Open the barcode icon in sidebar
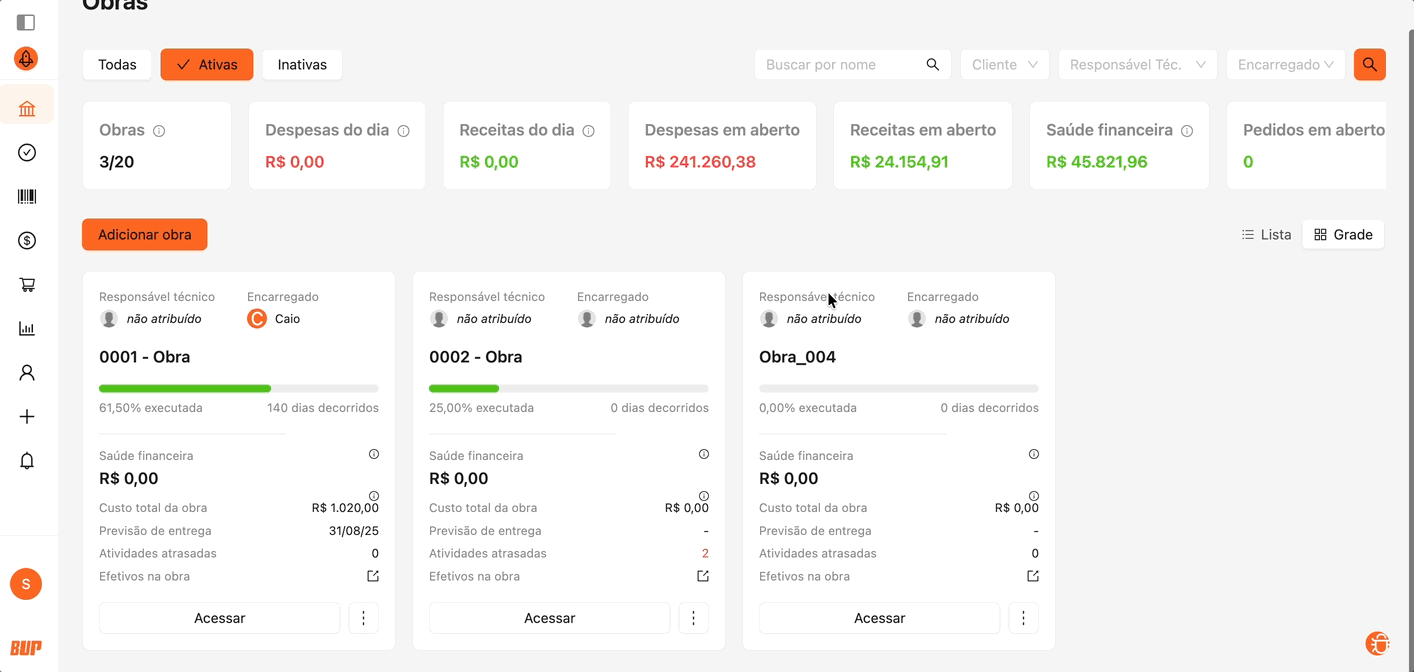This screenshot has height=672, width=1414. coord(27,197)
